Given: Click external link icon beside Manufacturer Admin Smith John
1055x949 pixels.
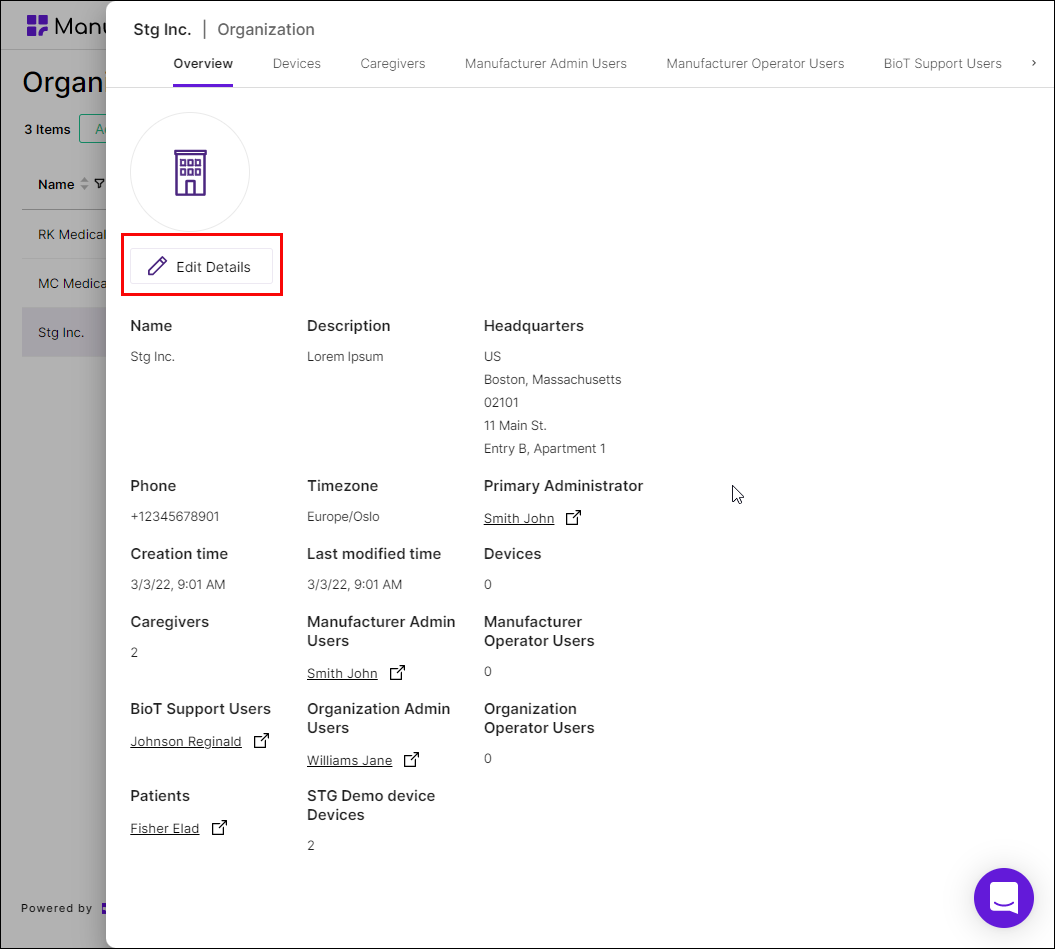Looking at the screenshot, I should 398,672.
